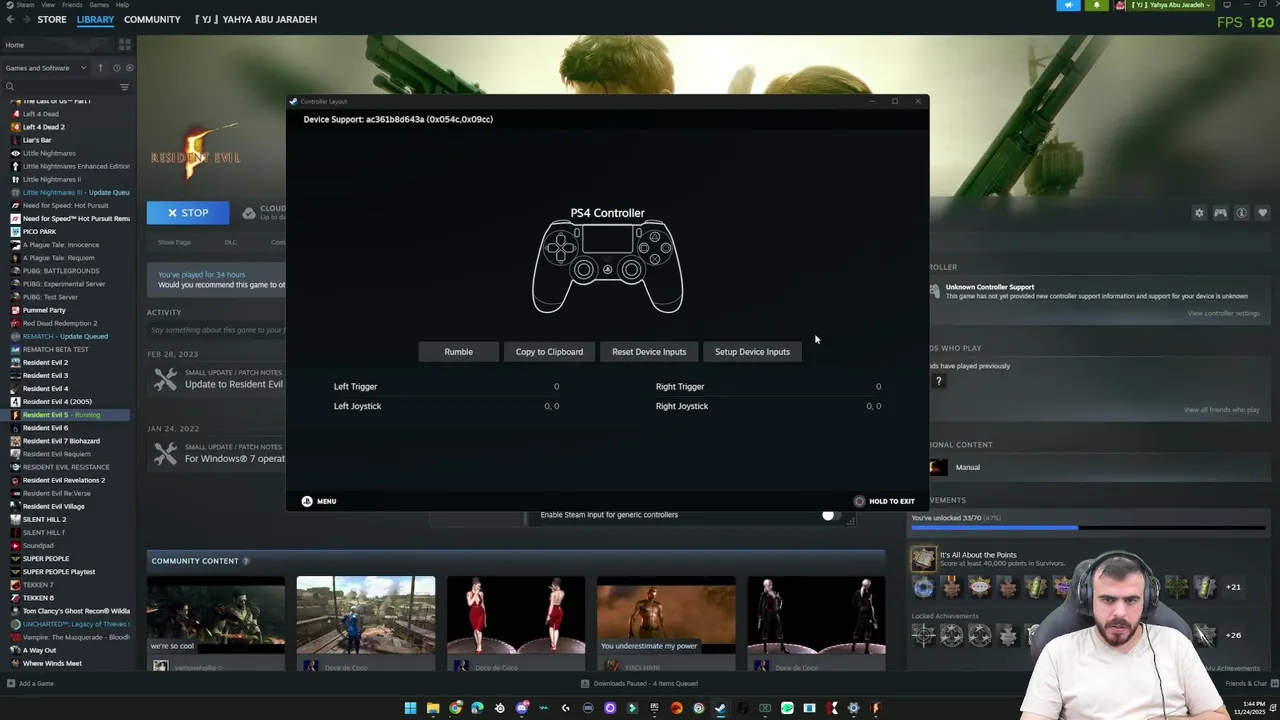Select Resident Evil Village in library
Screen dimensions: 1280x720
point(53,506)
